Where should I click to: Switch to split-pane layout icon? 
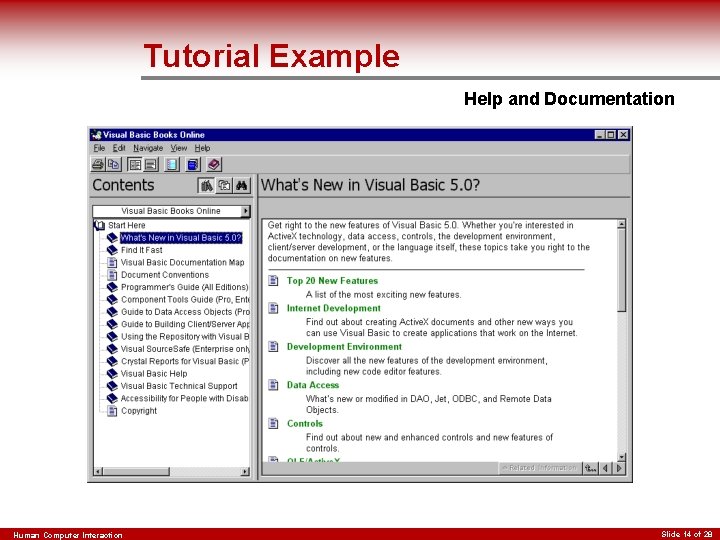135,164
